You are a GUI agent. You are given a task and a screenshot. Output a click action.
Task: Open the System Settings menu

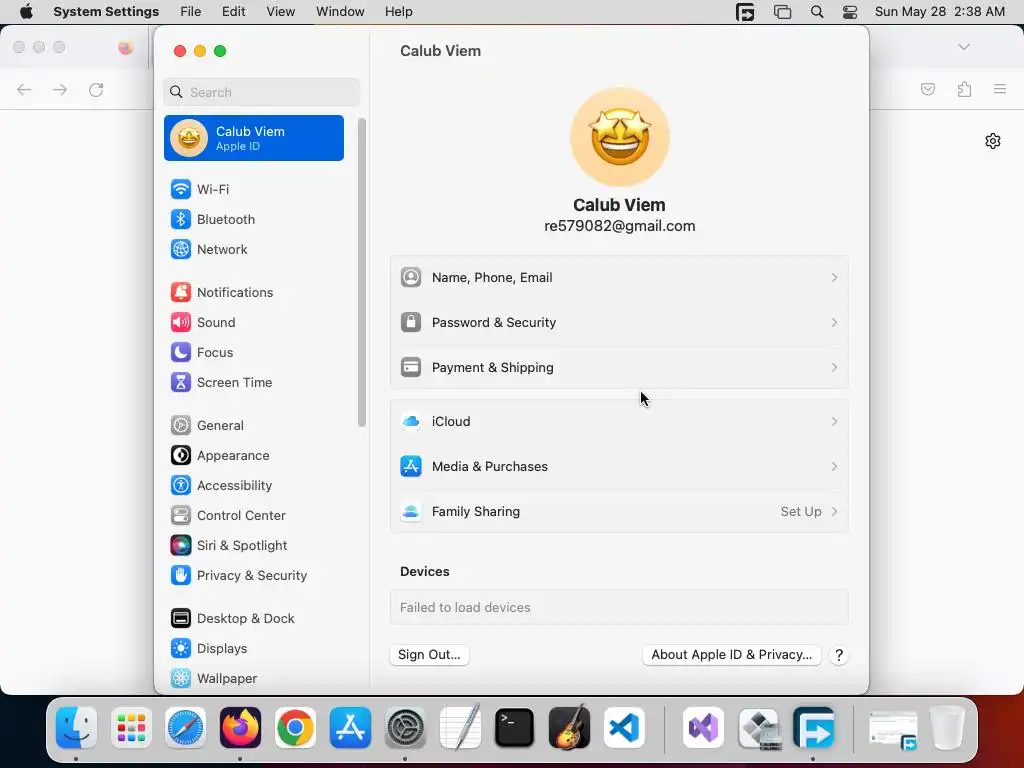tap(106, 12)
